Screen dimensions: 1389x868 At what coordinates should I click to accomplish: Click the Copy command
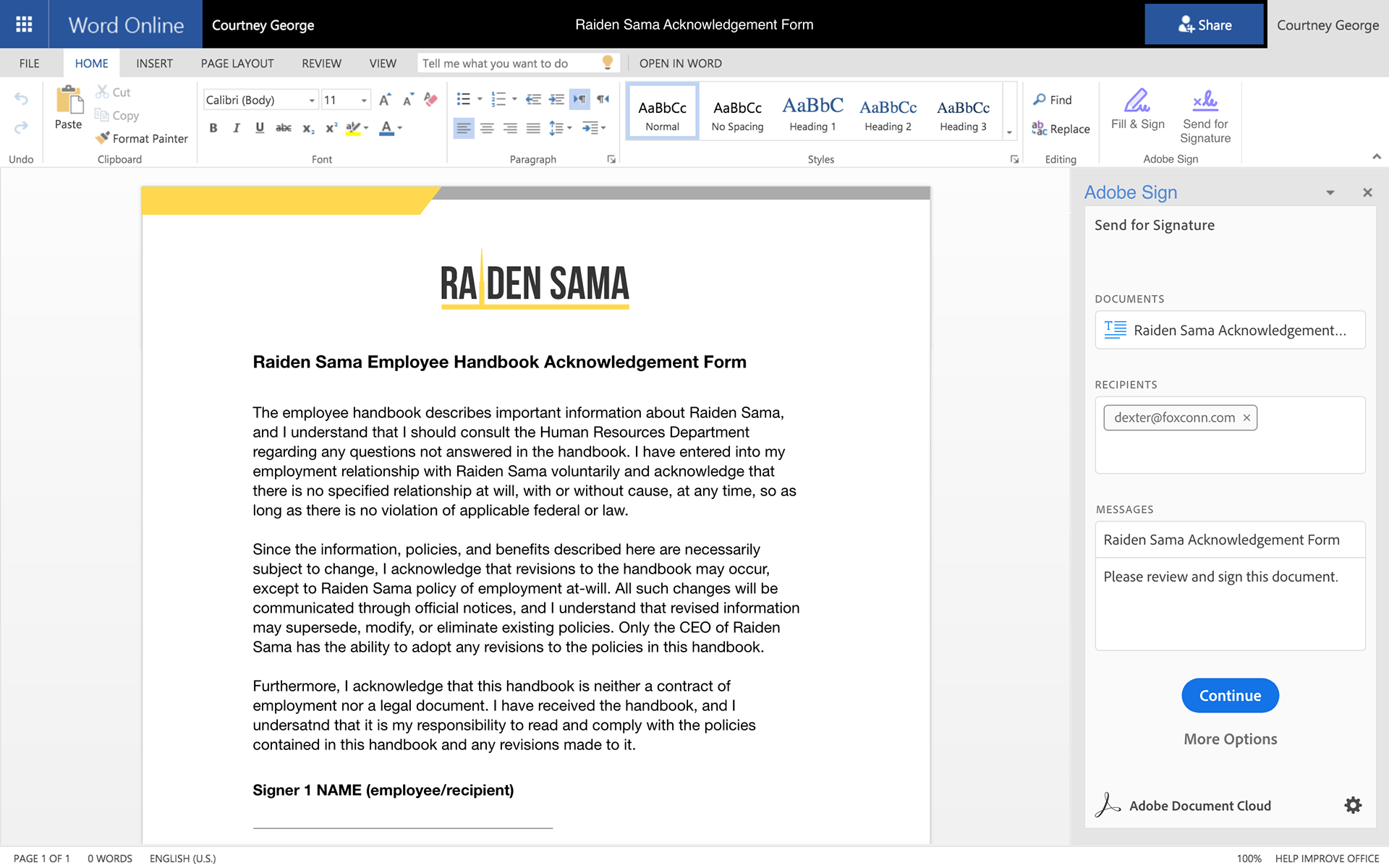(x=116, y=115)
